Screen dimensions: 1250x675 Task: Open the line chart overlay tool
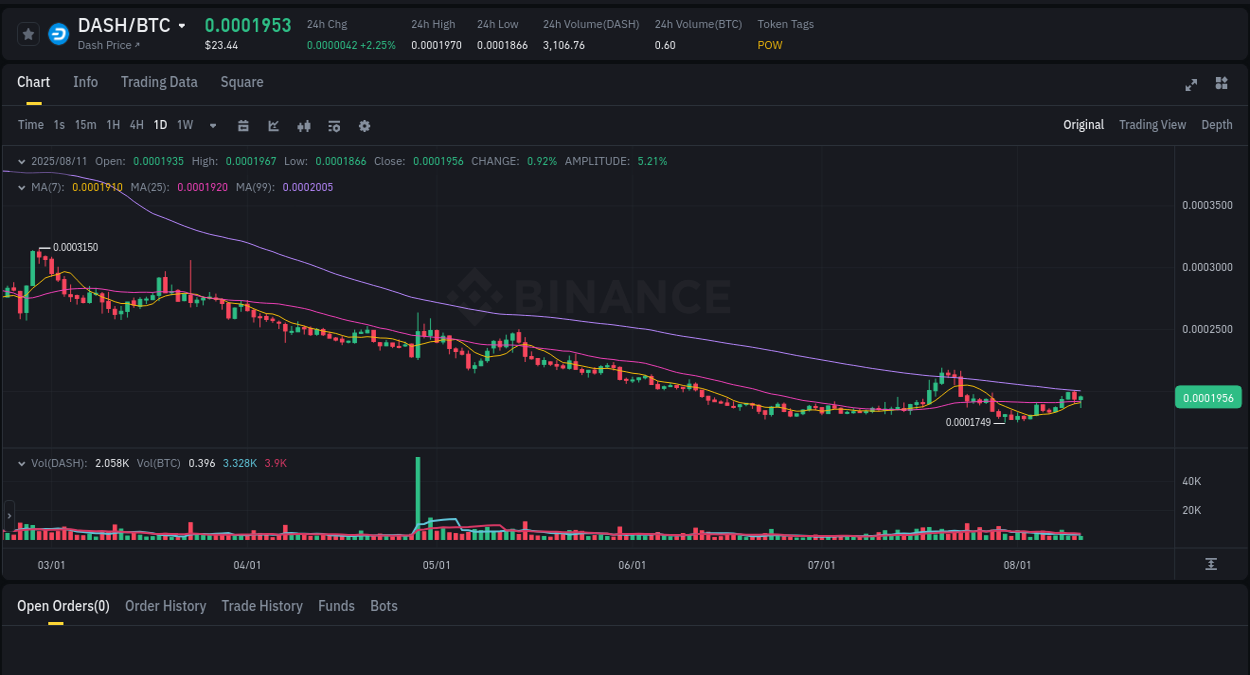(272, 125)
